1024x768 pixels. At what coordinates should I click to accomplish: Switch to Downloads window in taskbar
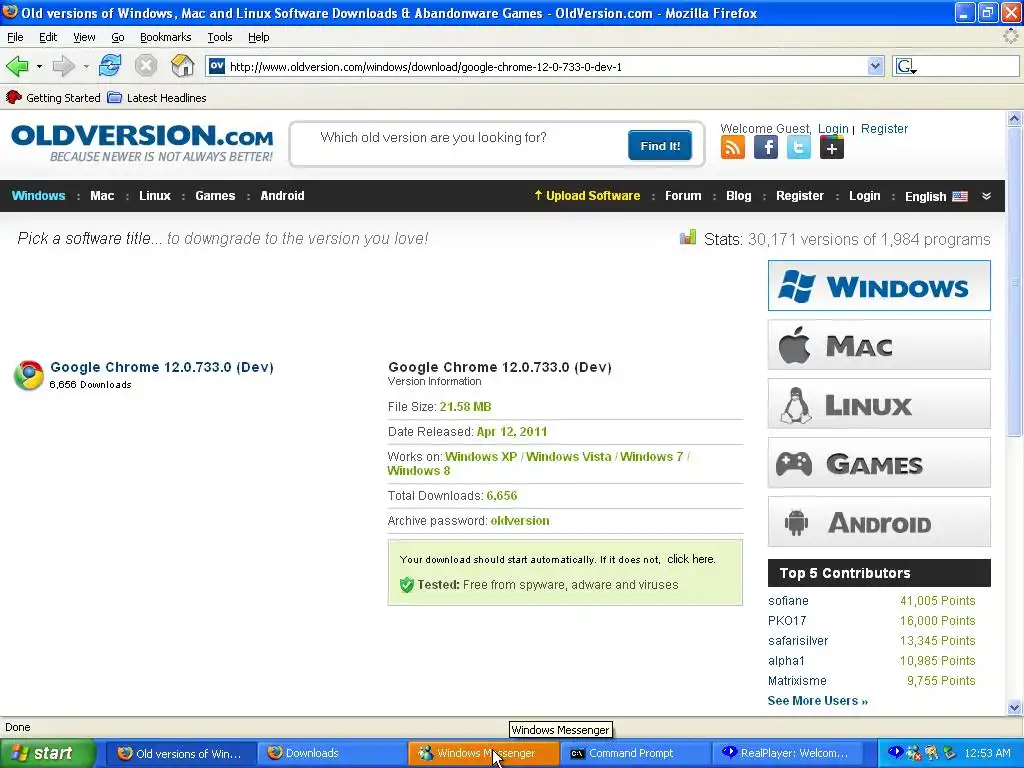[x=332, y=754]
